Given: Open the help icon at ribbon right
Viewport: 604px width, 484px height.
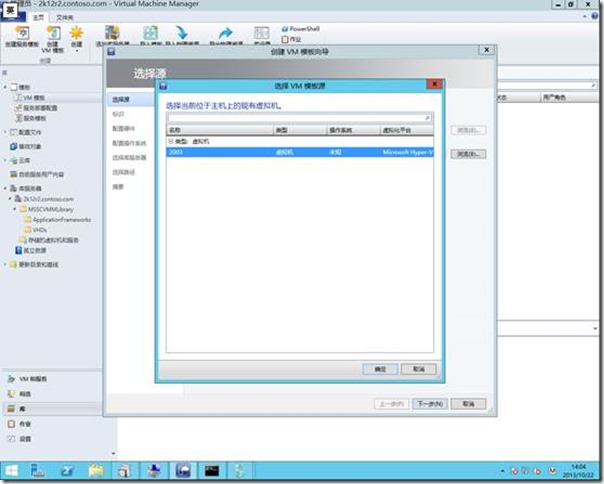Looking at the screenshot, I should (595, 17).
